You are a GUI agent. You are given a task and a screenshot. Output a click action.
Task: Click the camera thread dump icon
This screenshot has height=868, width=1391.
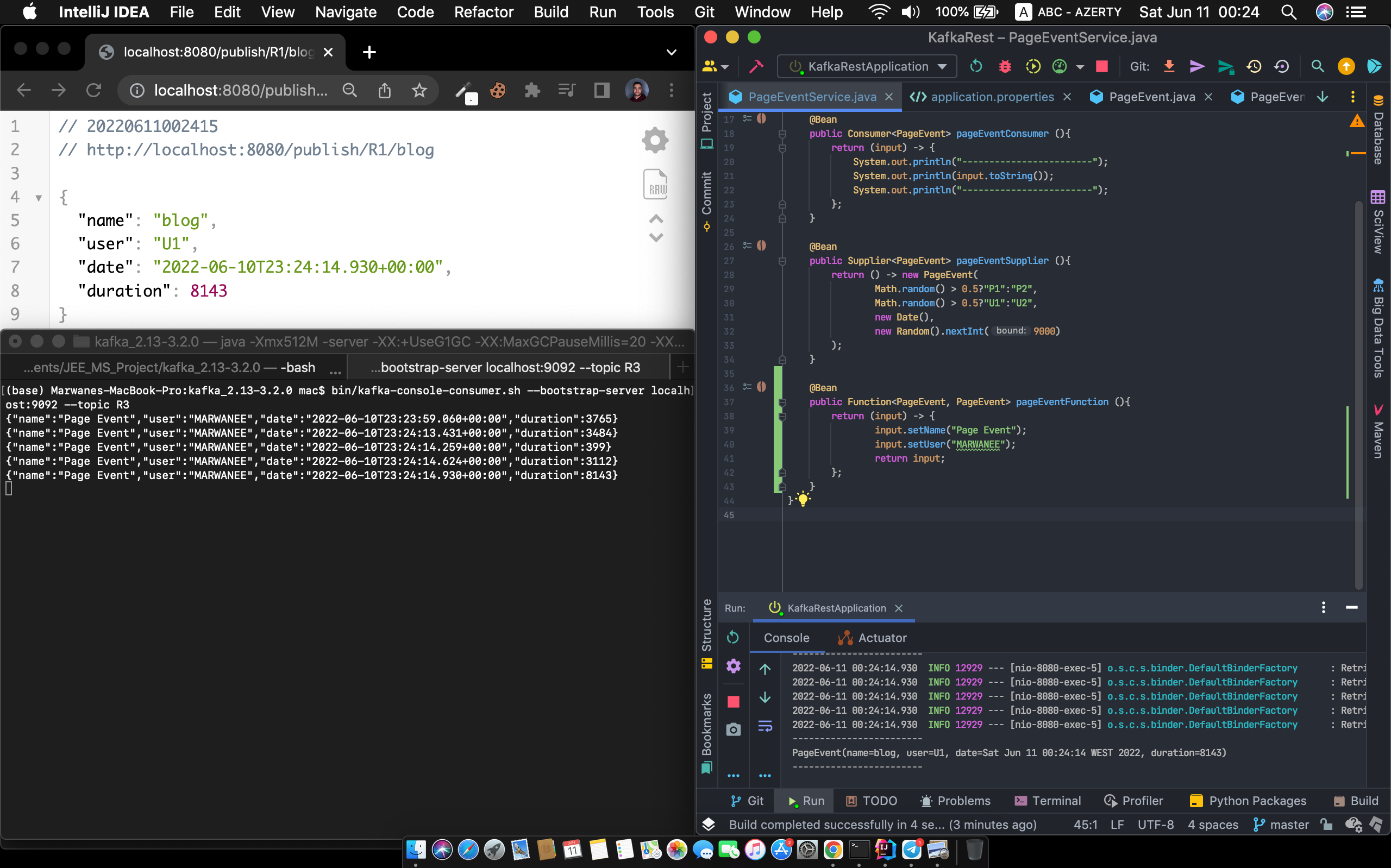click(x=733, y=729)
